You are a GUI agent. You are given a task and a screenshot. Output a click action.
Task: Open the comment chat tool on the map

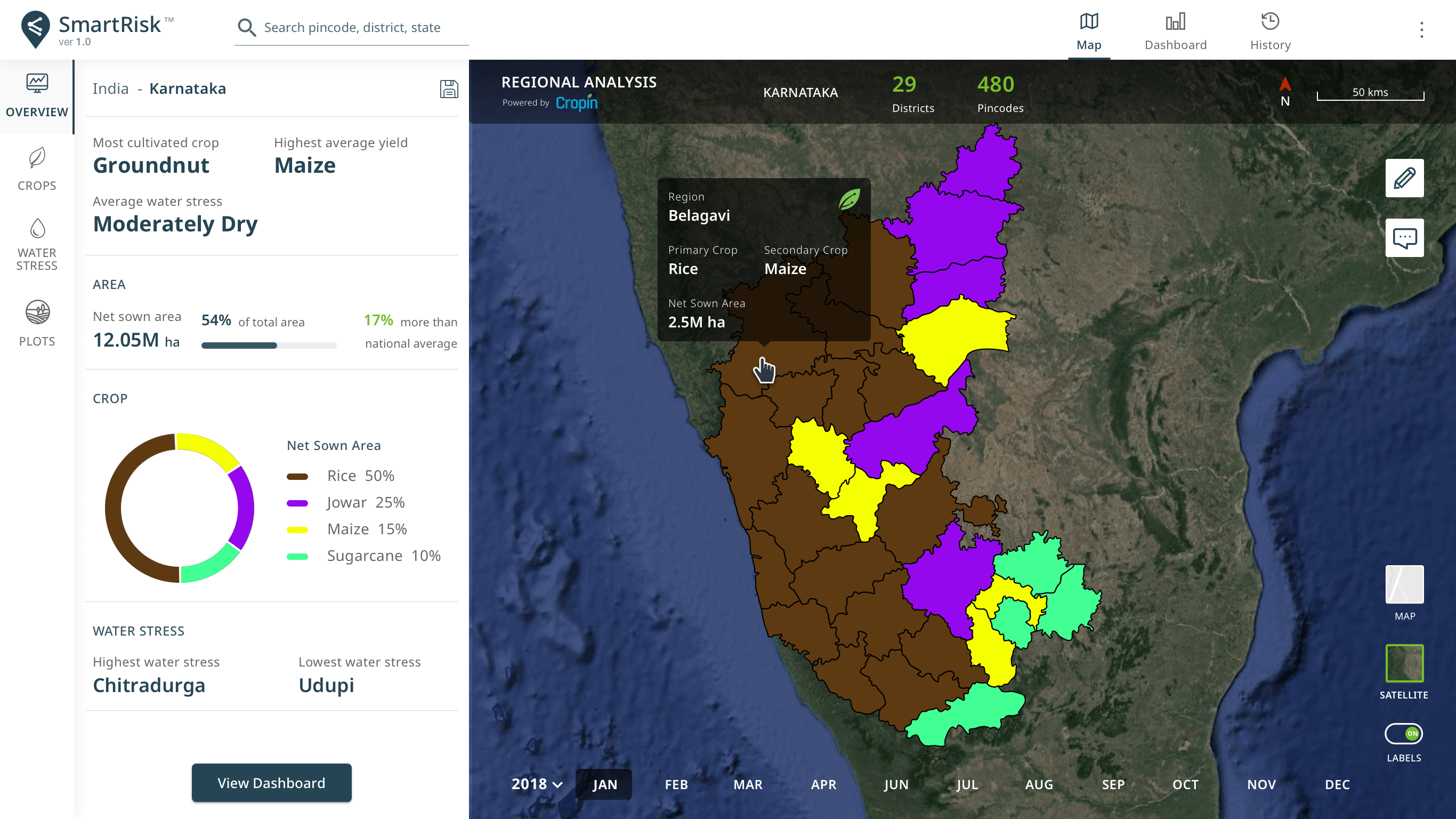[x=1404, y=238]
